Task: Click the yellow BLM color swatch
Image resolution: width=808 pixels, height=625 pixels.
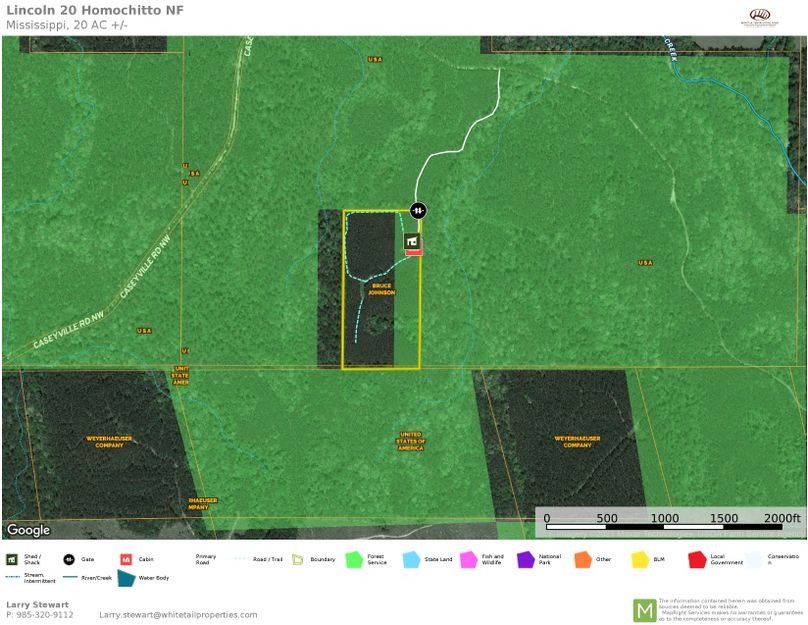Action: [638, 560]
